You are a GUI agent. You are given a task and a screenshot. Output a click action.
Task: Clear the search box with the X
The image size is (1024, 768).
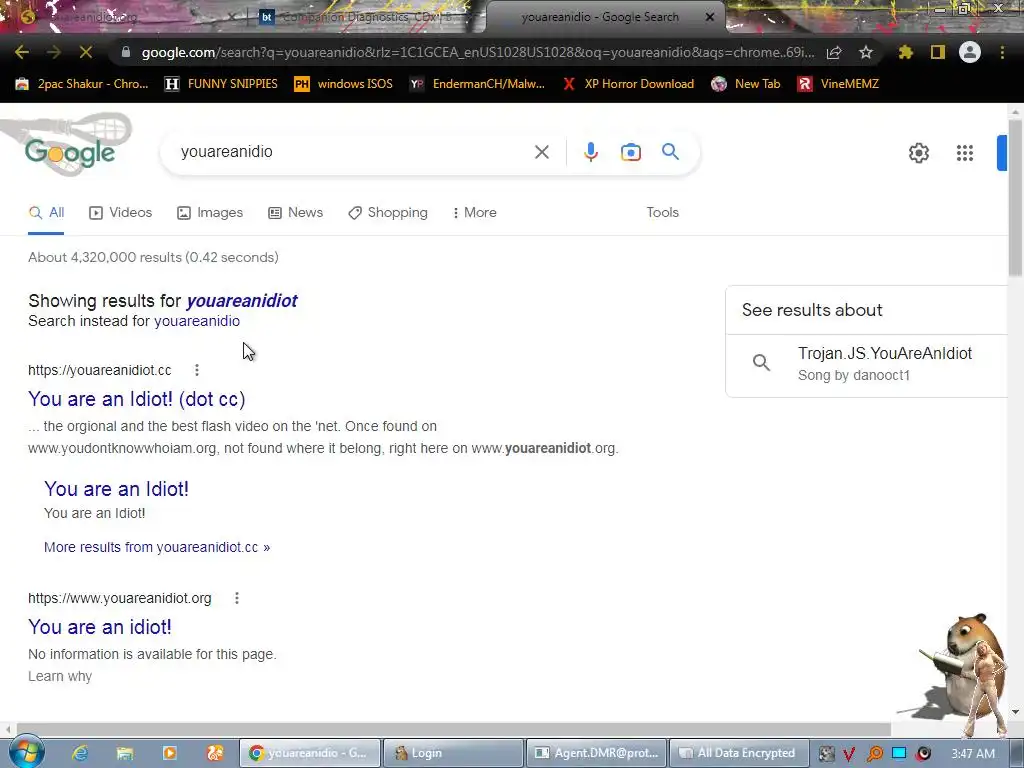(541, 152)
